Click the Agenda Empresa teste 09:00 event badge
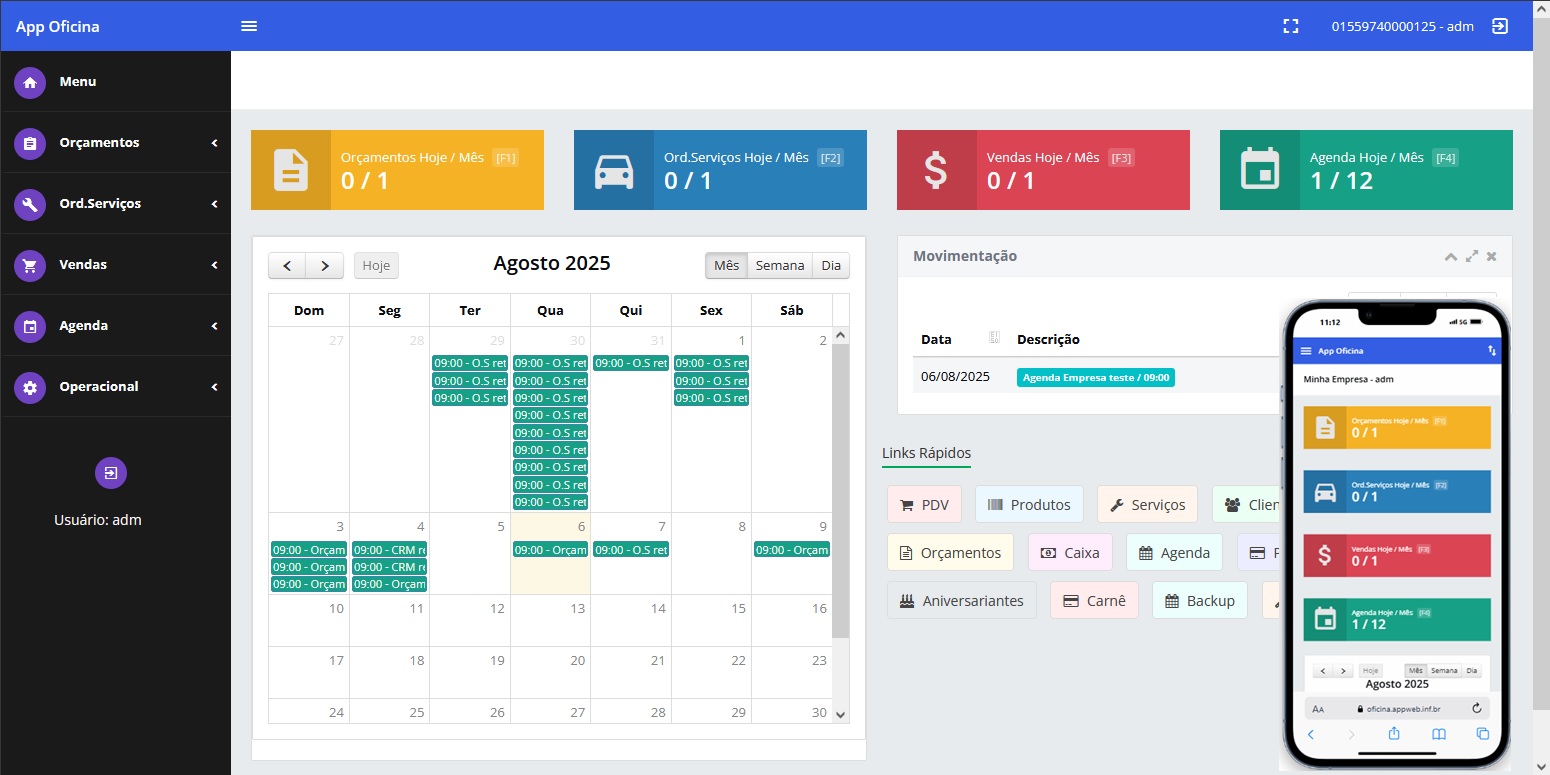 point(1095,377)
